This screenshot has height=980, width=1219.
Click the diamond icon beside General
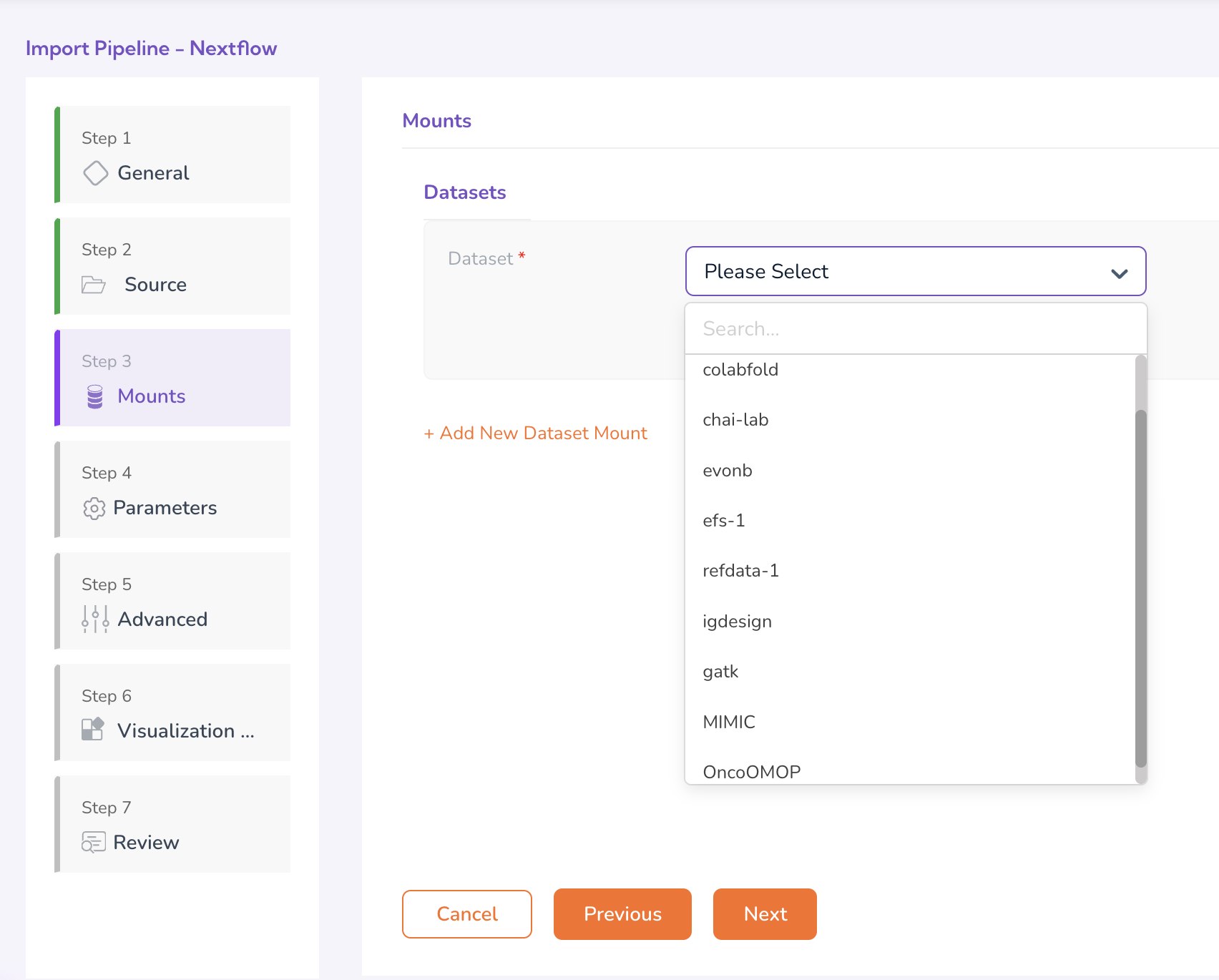coord(95,173)
